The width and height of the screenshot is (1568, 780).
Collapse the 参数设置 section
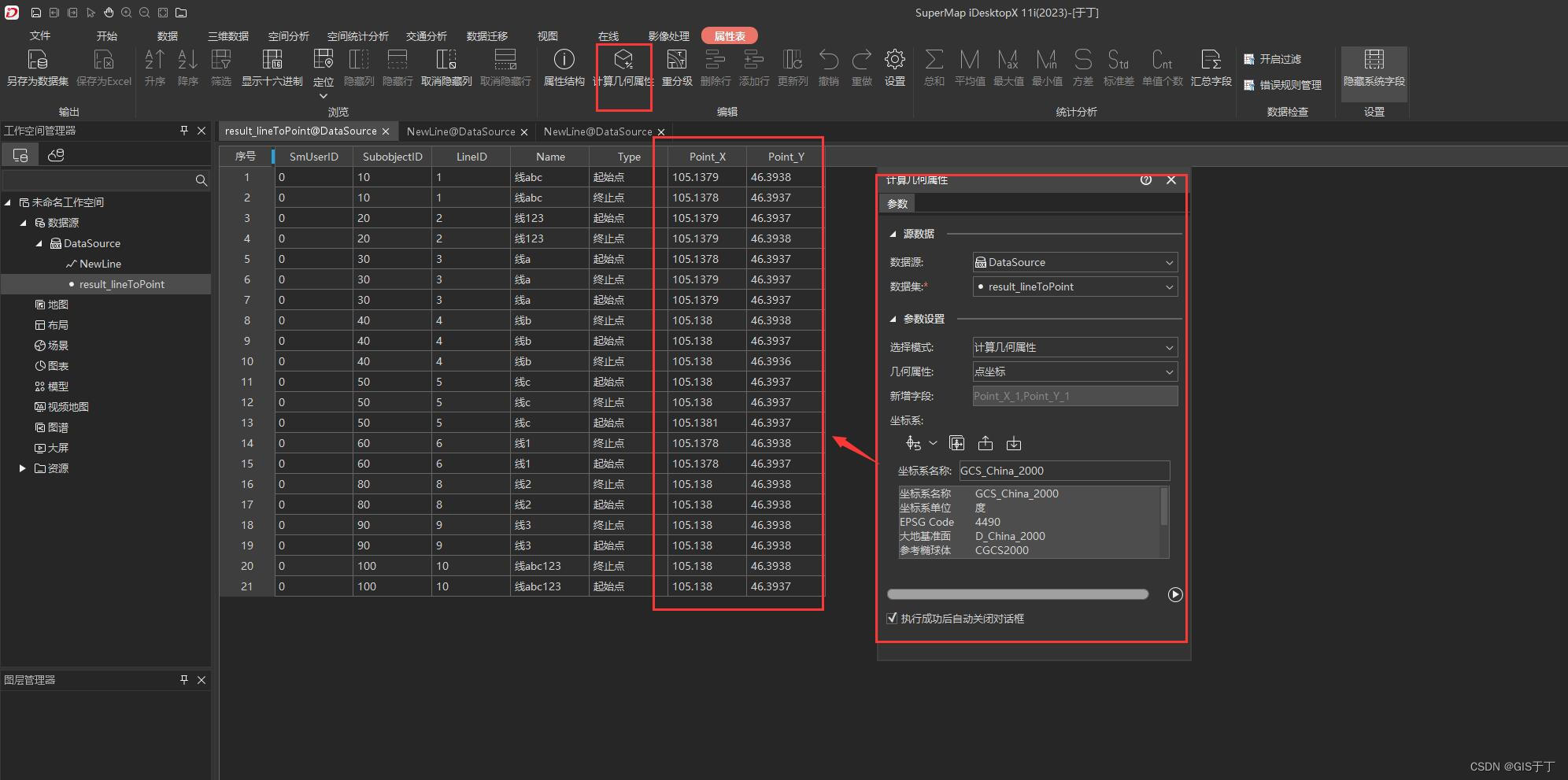pyautogui.click(x=893, y=319)
